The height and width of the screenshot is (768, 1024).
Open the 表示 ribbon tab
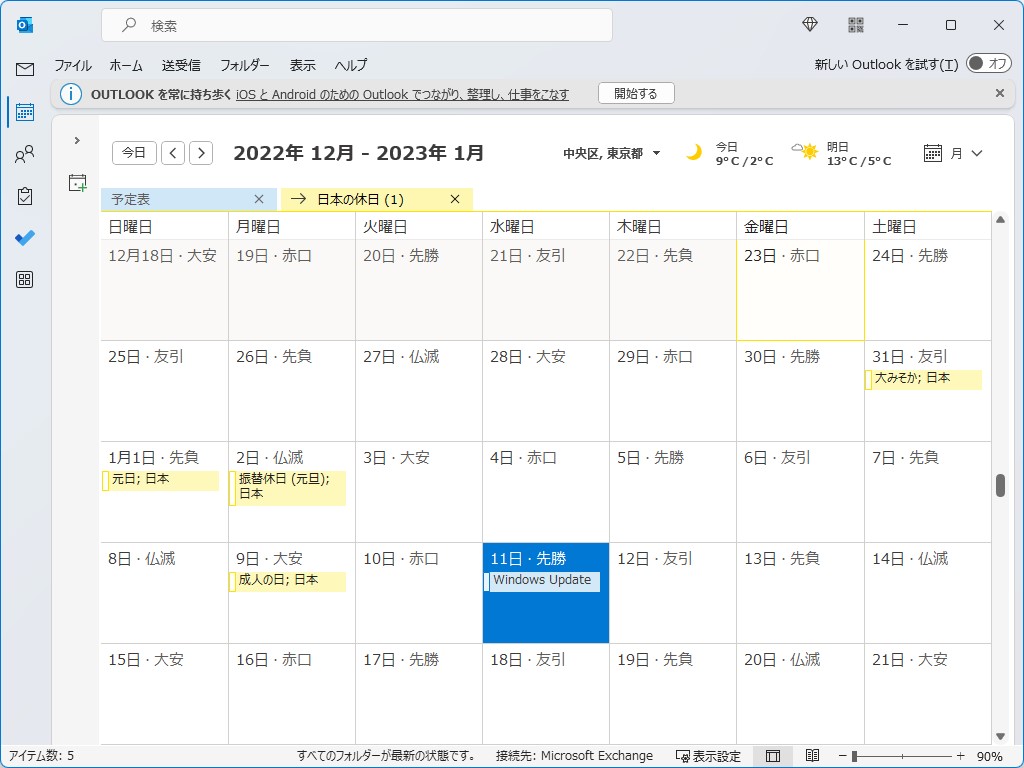[302, 65]
